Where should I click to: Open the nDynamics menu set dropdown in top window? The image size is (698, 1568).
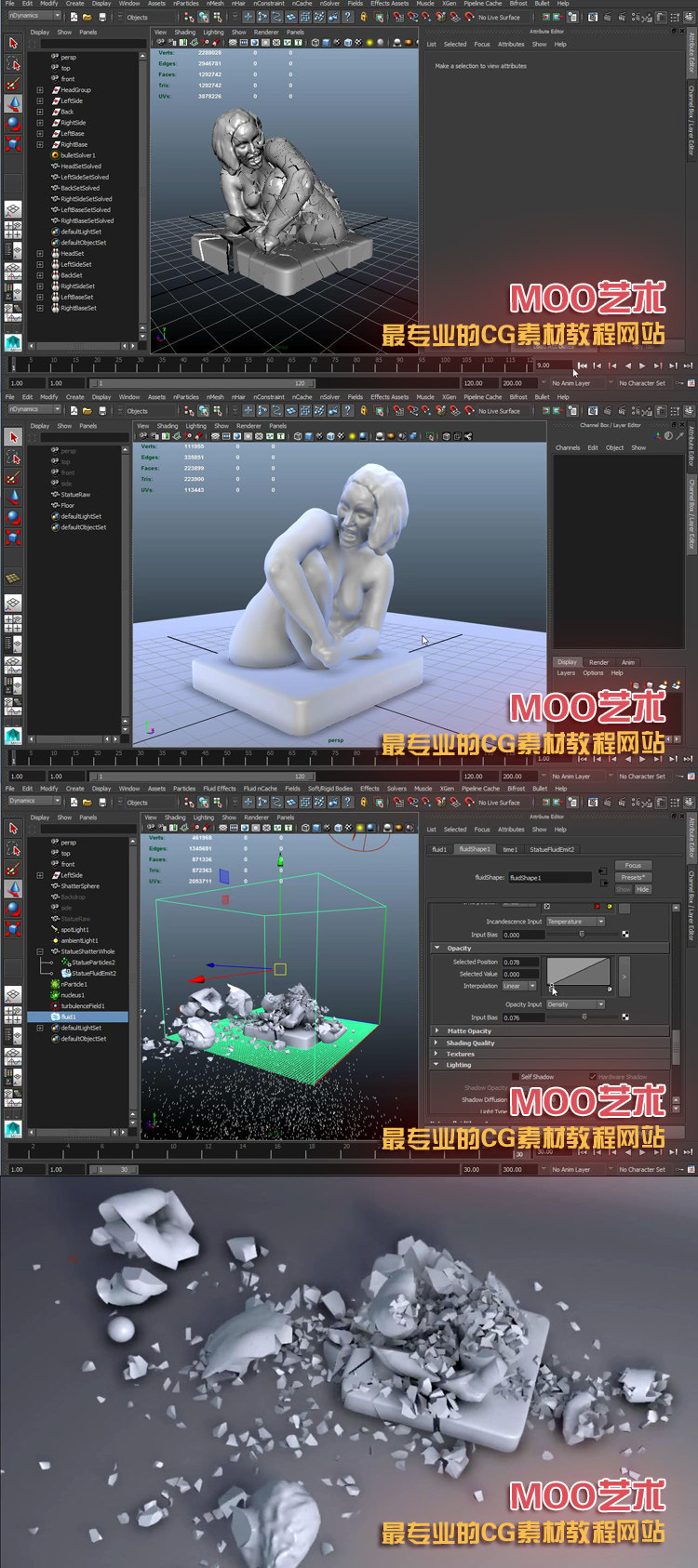pos(34,16)
